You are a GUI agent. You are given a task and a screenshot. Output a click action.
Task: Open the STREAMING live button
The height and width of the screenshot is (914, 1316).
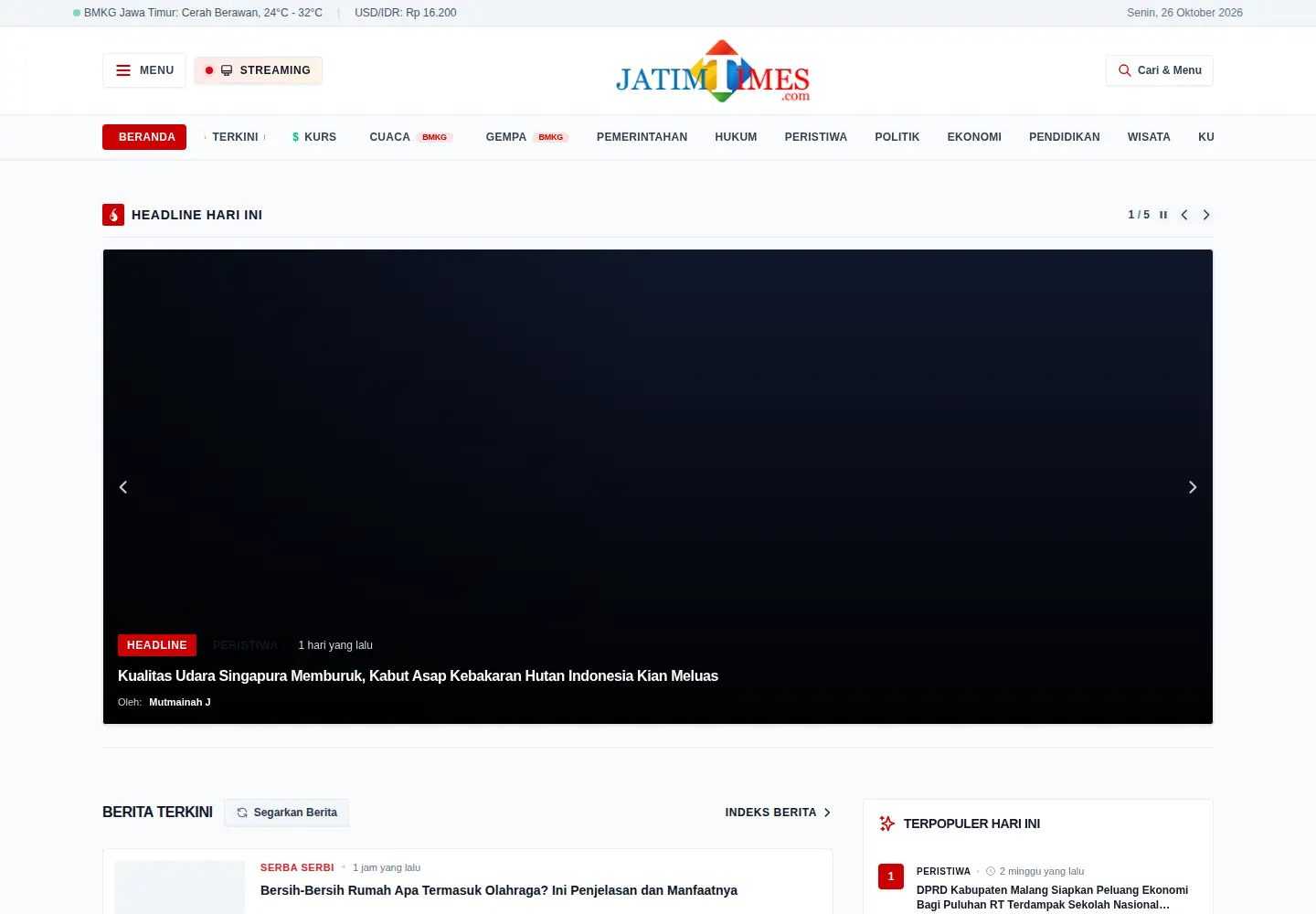click(x=258, y=70)
